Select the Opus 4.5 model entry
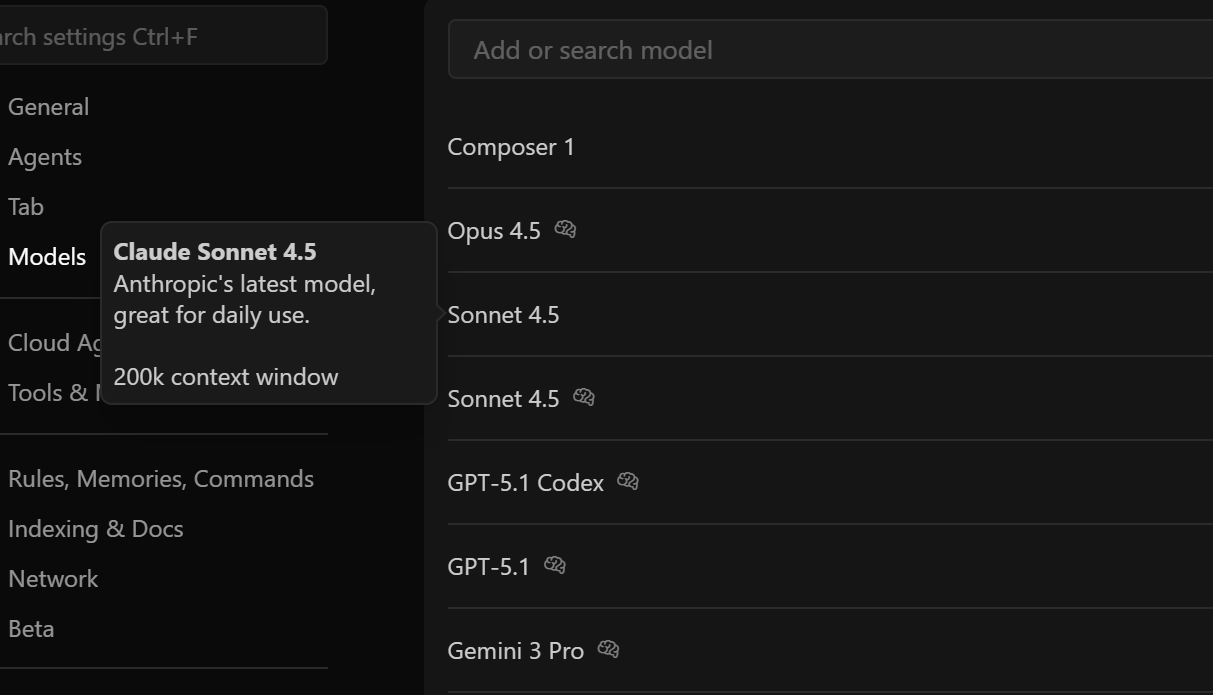The width and height of the screenshot is (1213, 695). click(830, 231)
